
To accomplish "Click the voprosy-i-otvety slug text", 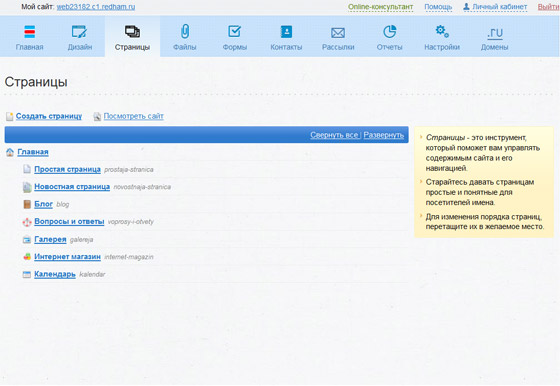I will [x=131, y=222].
